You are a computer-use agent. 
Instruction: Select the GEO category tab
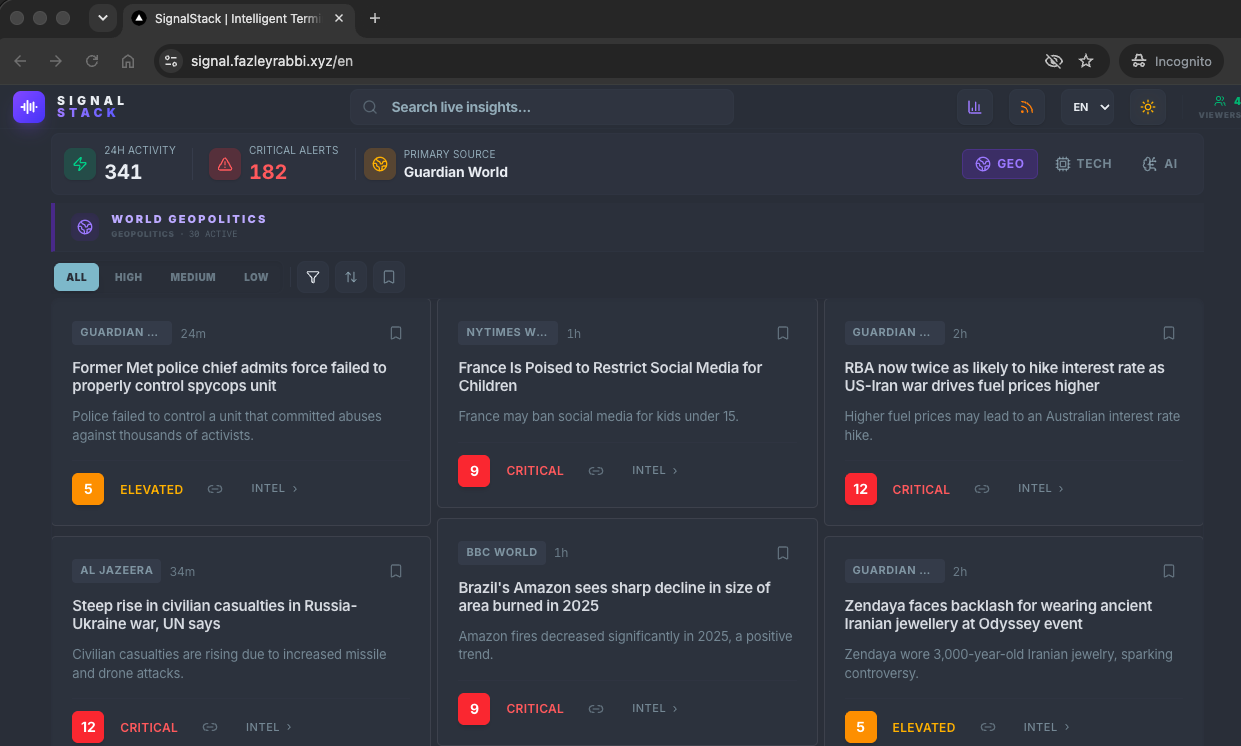[x=1000, y=164]
